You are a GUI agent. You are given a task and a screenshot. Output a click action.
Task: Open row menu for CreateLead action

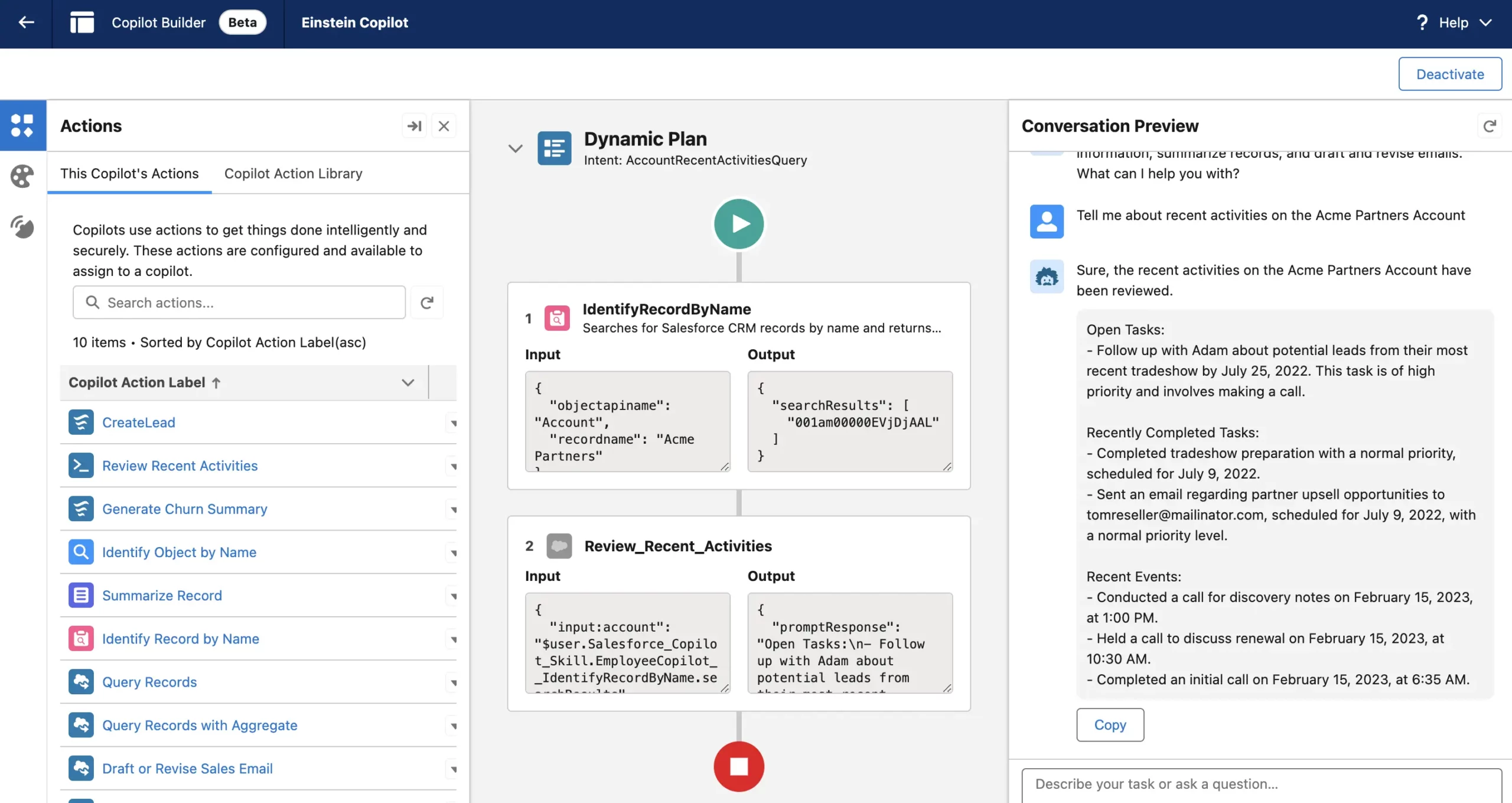[x=453, y=423]
